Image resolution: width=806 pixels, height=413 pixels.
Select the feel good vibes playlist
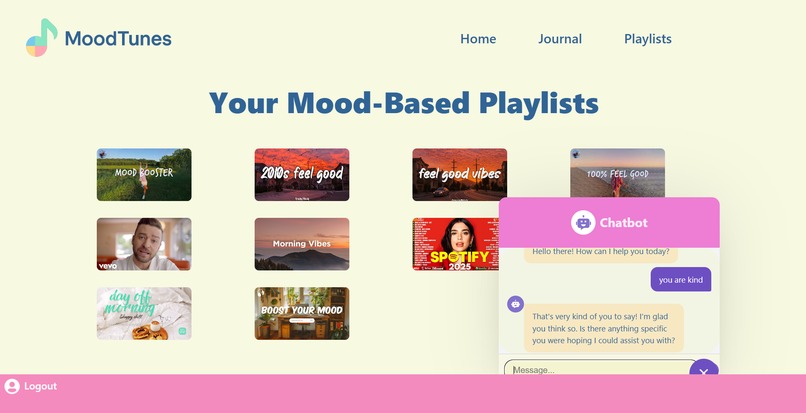click(460, 174)
